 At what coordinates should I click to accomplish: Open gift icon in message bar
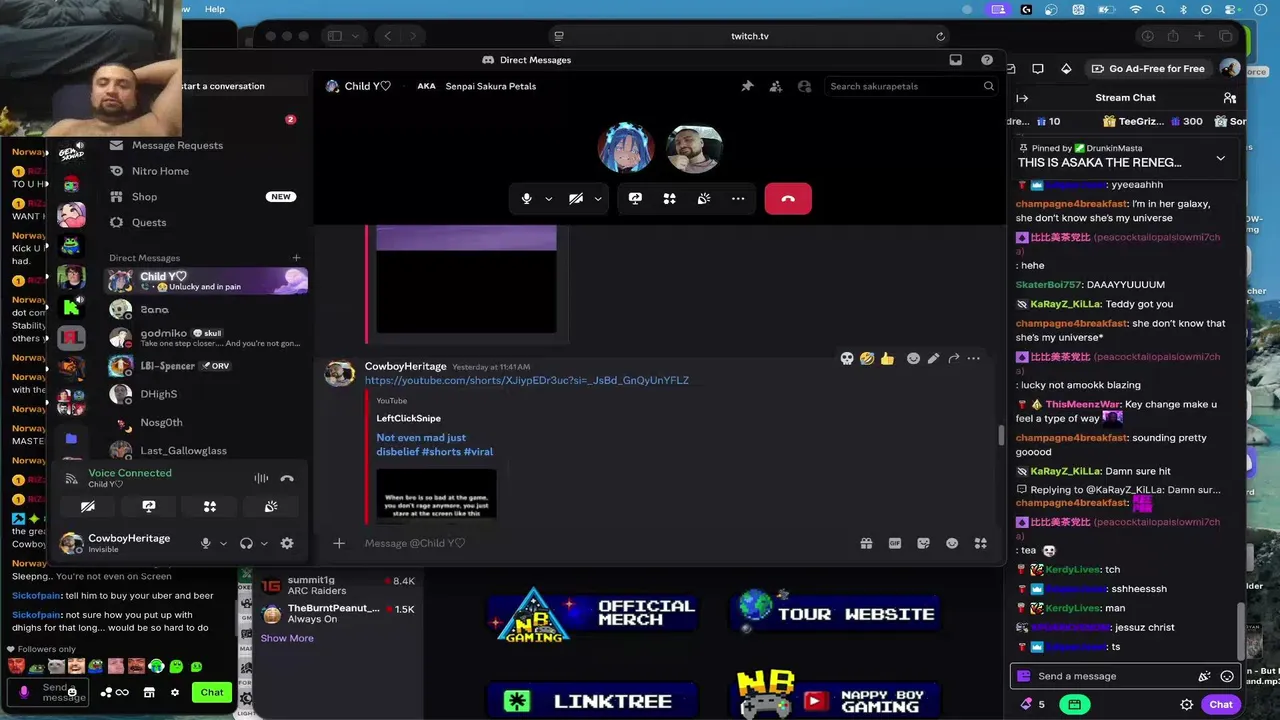pos(866,543)
